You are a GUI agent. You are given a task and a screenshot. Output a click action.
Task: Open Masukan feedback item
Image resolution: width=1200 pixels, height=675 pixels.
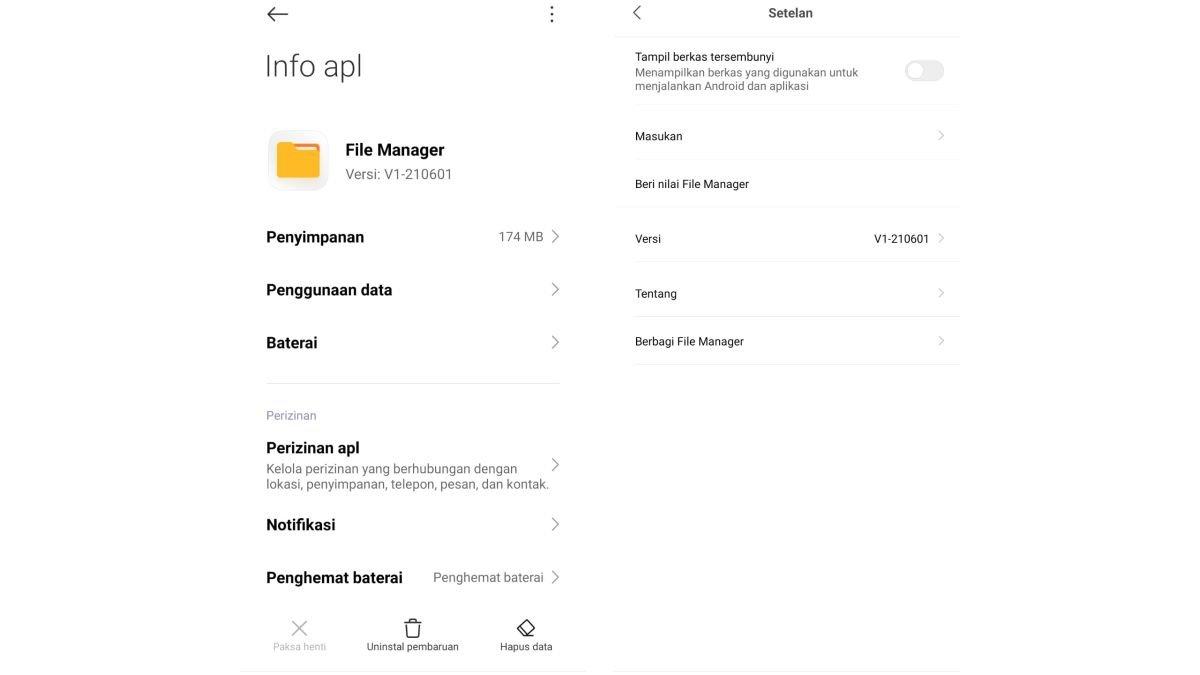(x=659, y=136)
